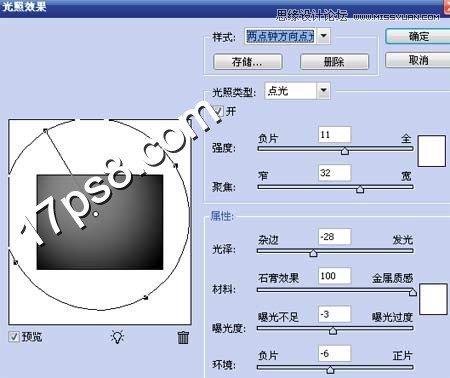The height and width of the screenshot is (378, 450).
Task: Click the trash can delete-light icon
Action: pos(183,337)
